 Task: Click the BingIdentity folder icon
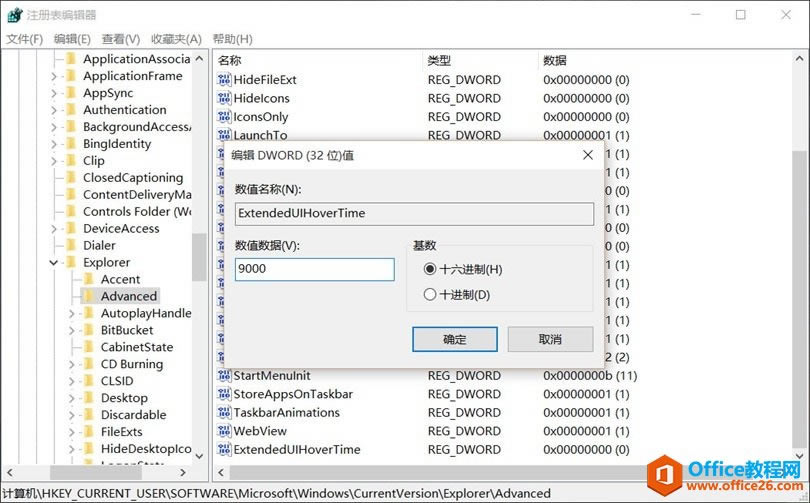(71, 144)
